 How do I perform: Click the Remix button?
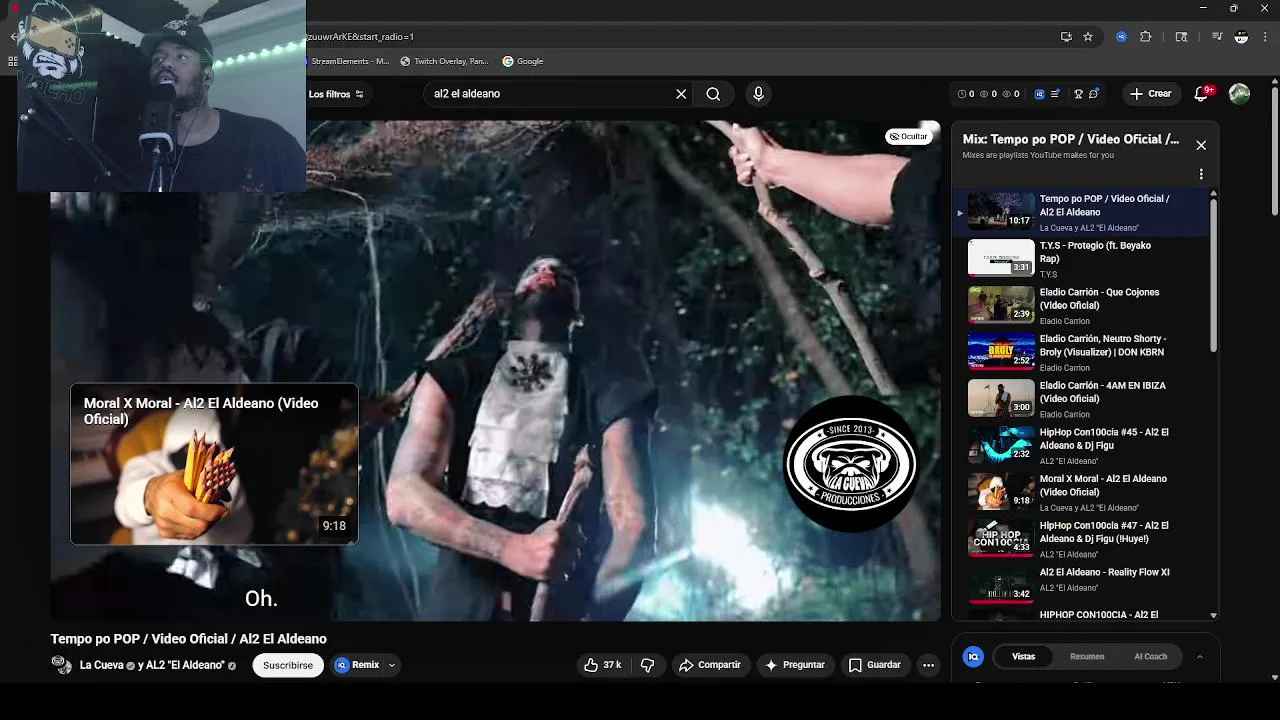(357, 665)
